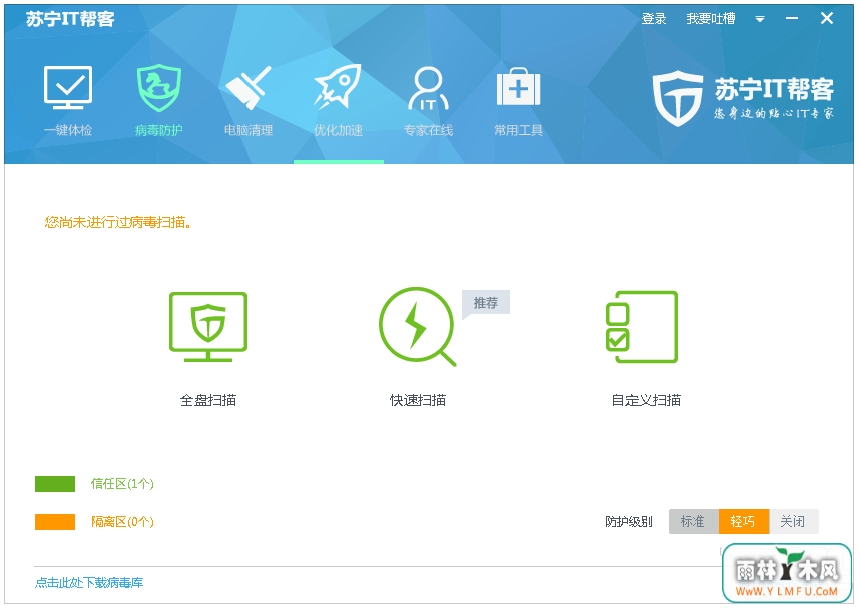Open the 电脑清理 broom icon
Screen dimensions: 860x608
tap(248, 88)
